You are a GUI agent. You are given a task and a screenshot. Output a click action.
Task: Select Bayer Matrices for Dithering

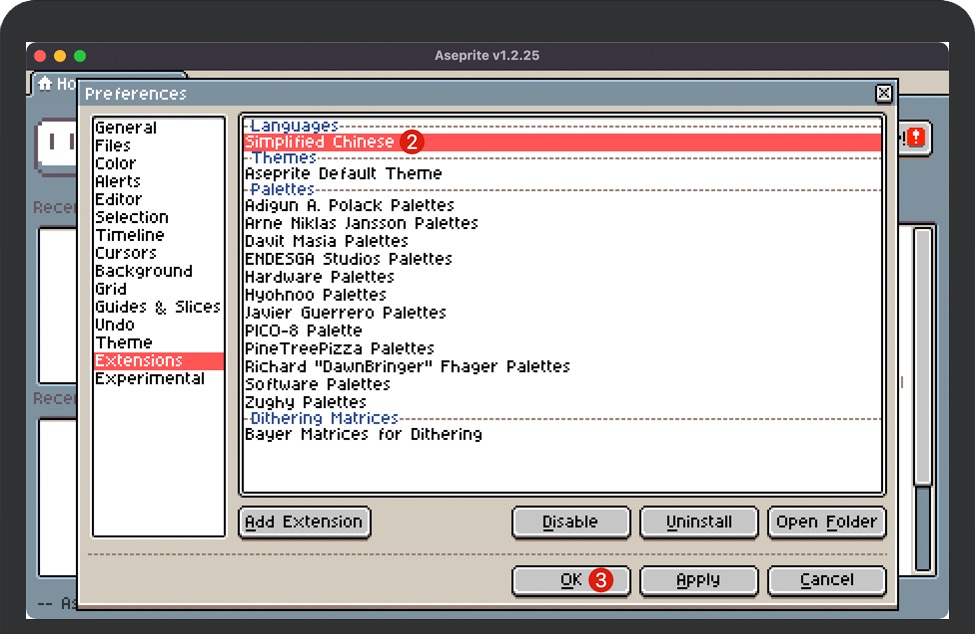point(363,435)
